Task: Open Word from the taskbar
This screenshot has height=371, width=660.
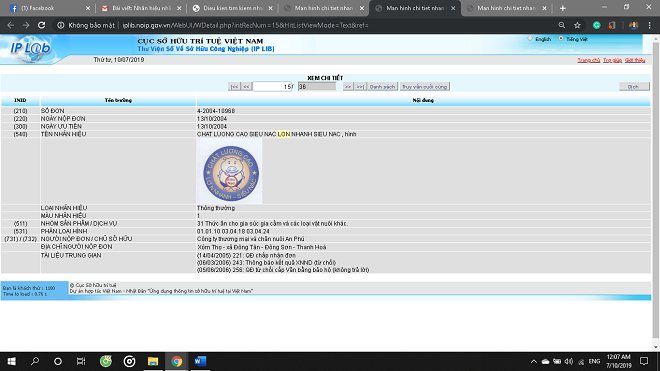Action: click(x=200, y=361)
